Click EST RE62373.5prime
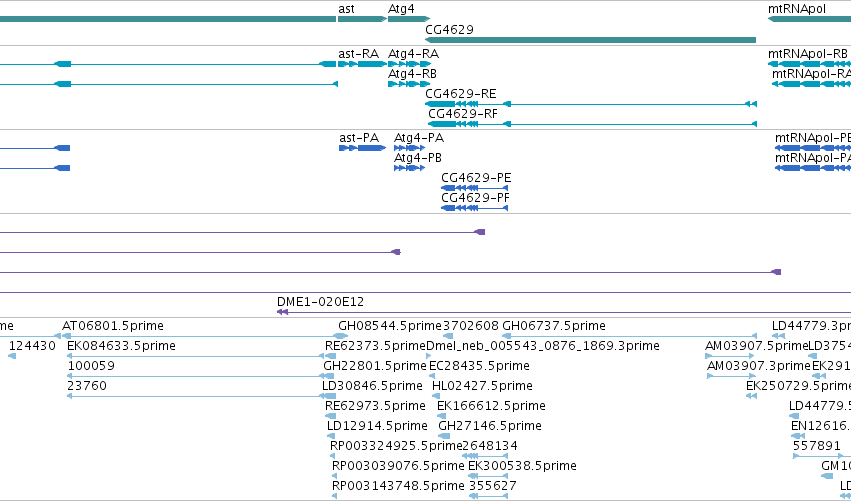Screen dimensions: 851x501 329,357
